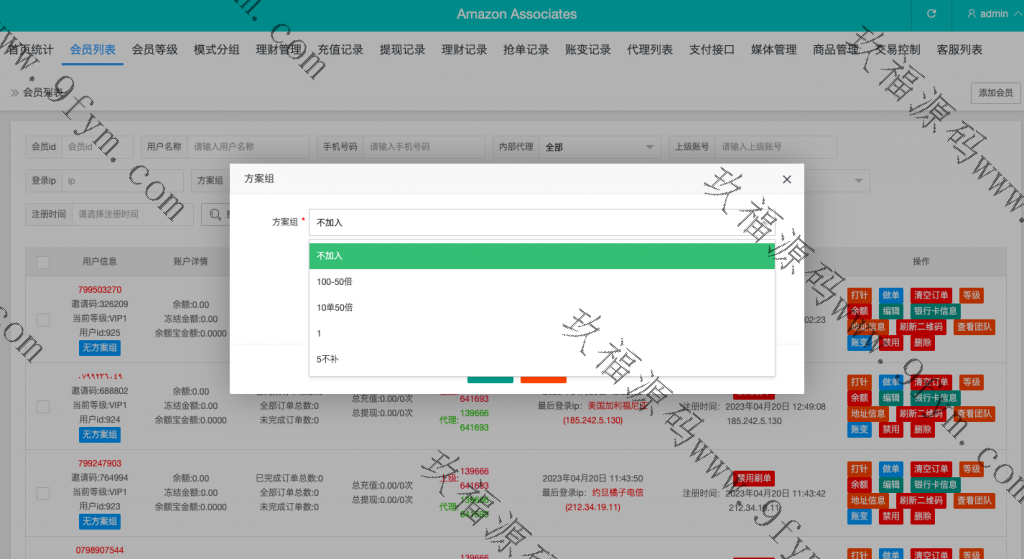Image resolution: width=1024 pixels, height=559 pixels.
Task: Open the 内部代理 dropdown set to 全部
Action: tap(599, 147)
